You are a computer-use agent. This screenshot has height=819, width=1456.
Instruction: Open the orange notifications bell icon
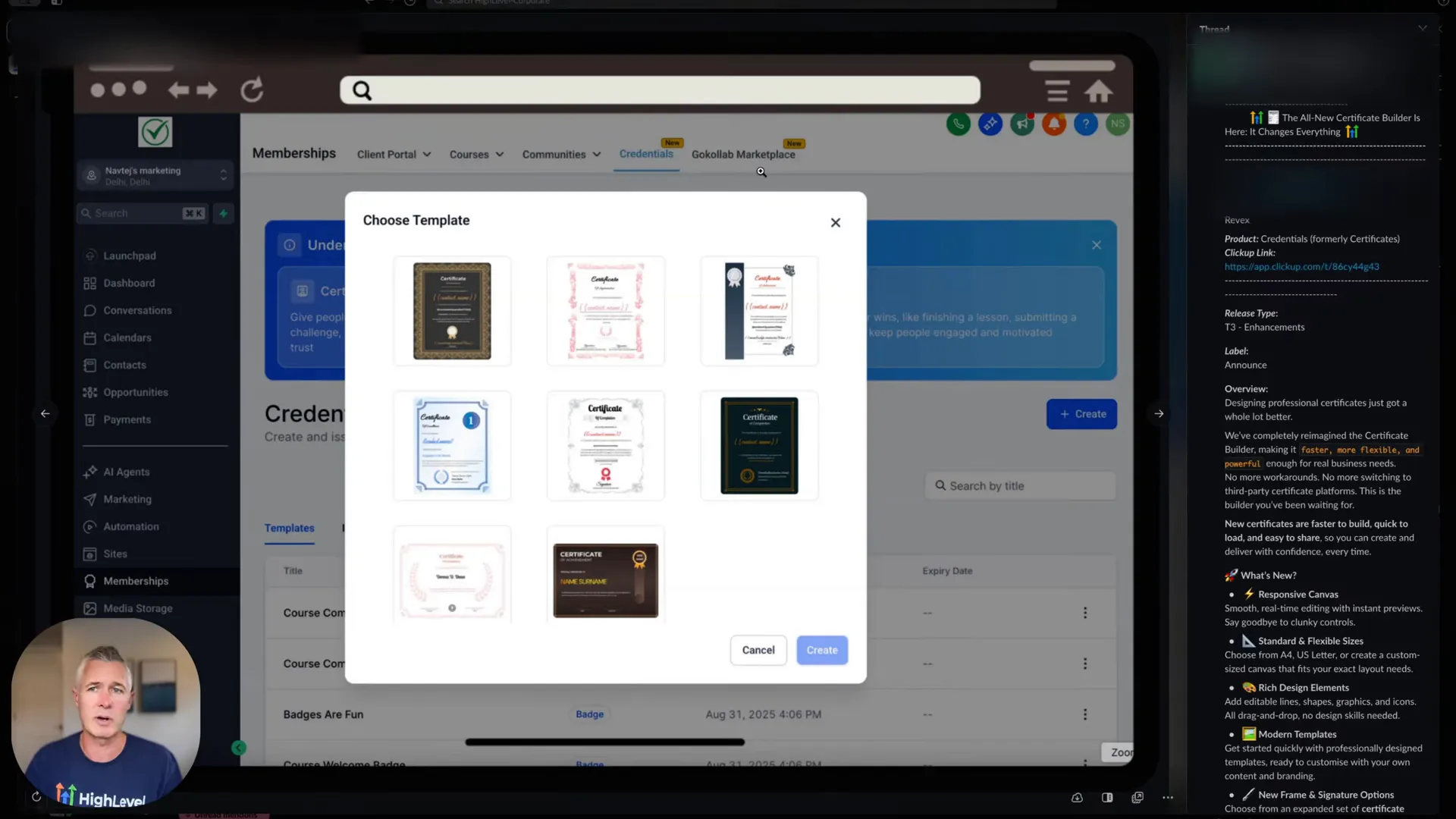pyautogui.click(x=1054, y=124)
